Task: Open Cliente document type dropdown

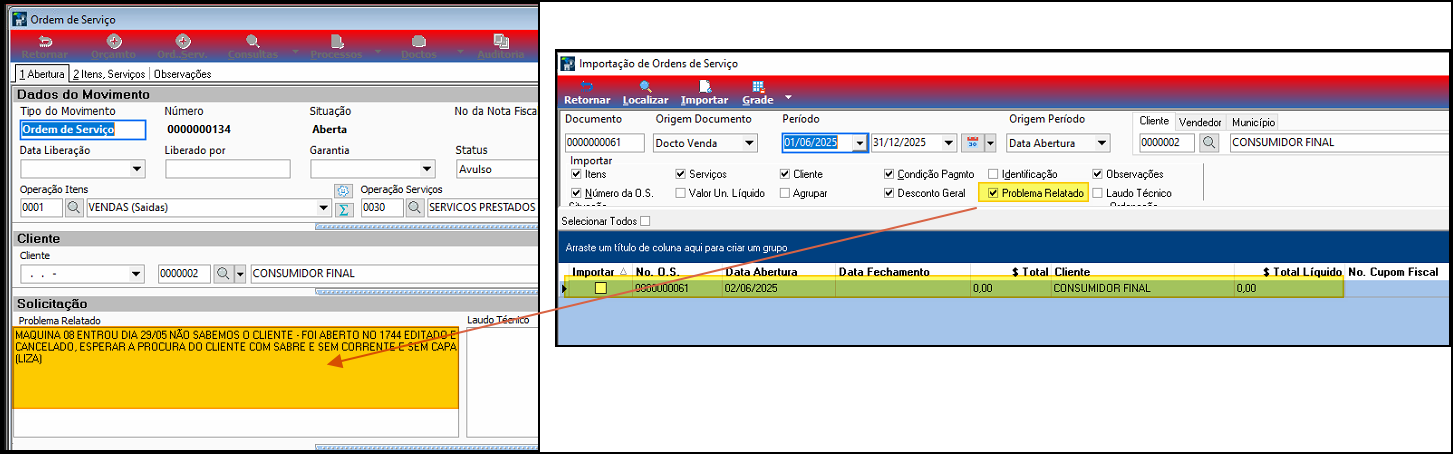Action: pos(137,274)
